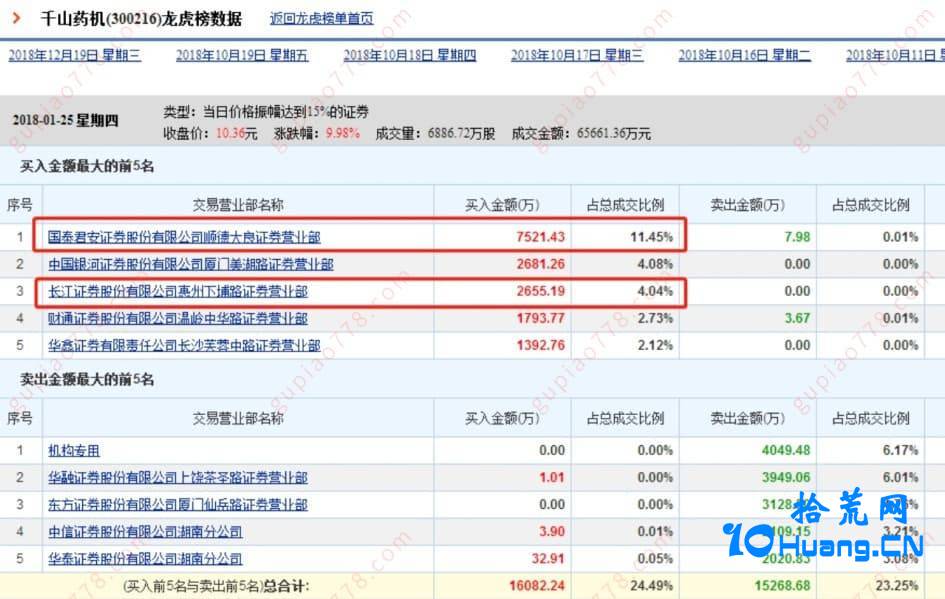
Task: Open 华融证券 上饶茶圣路证券营业部 link
Action: tap(178, 477)
